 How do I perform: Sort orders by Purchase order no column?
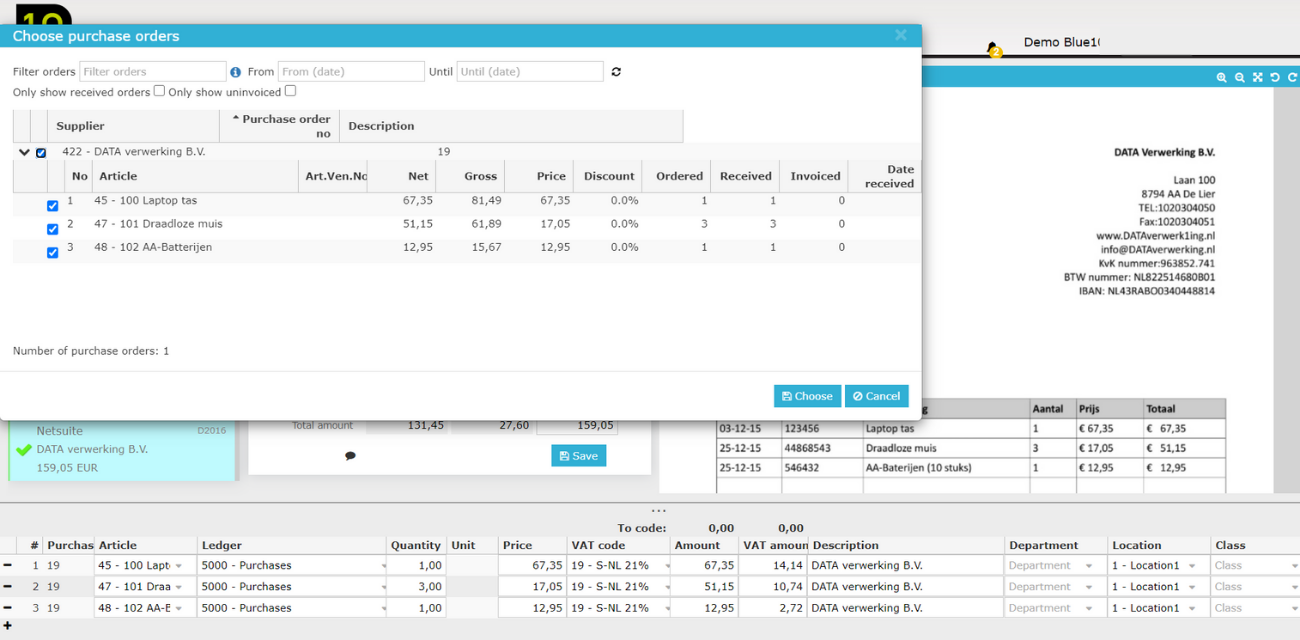[x=281, y=126]
